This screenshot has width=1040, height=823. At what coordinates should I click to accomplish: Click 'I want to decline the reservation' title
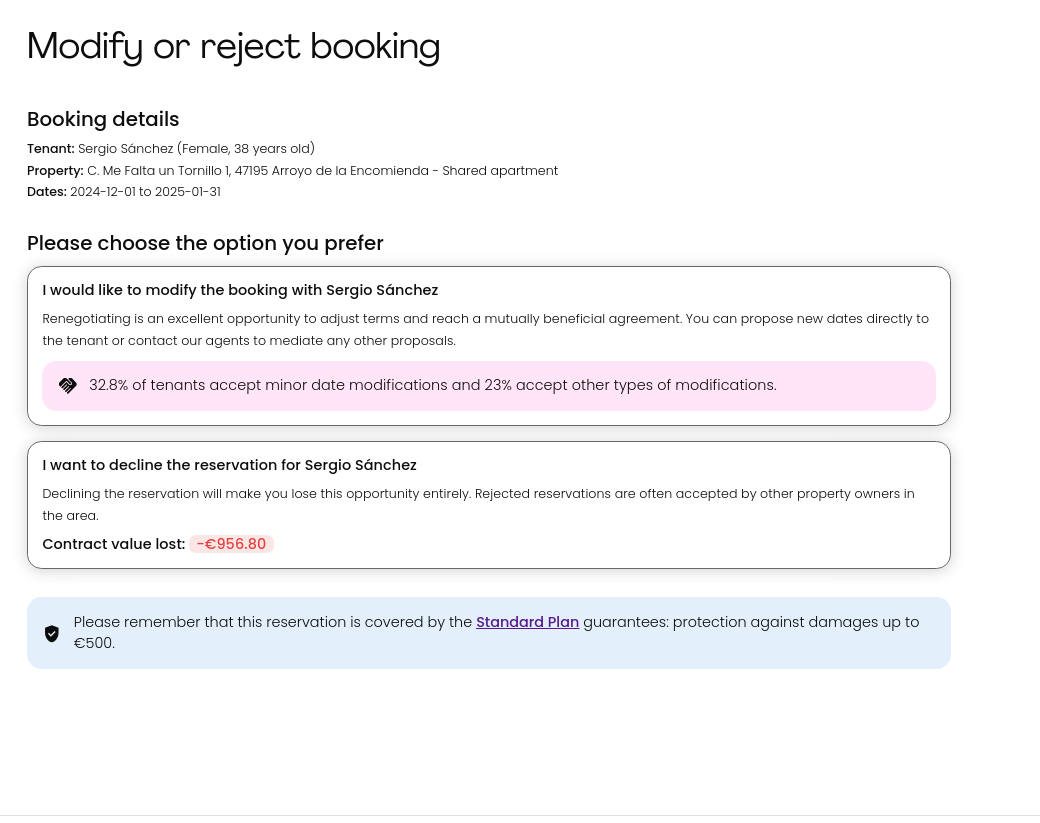229,465
